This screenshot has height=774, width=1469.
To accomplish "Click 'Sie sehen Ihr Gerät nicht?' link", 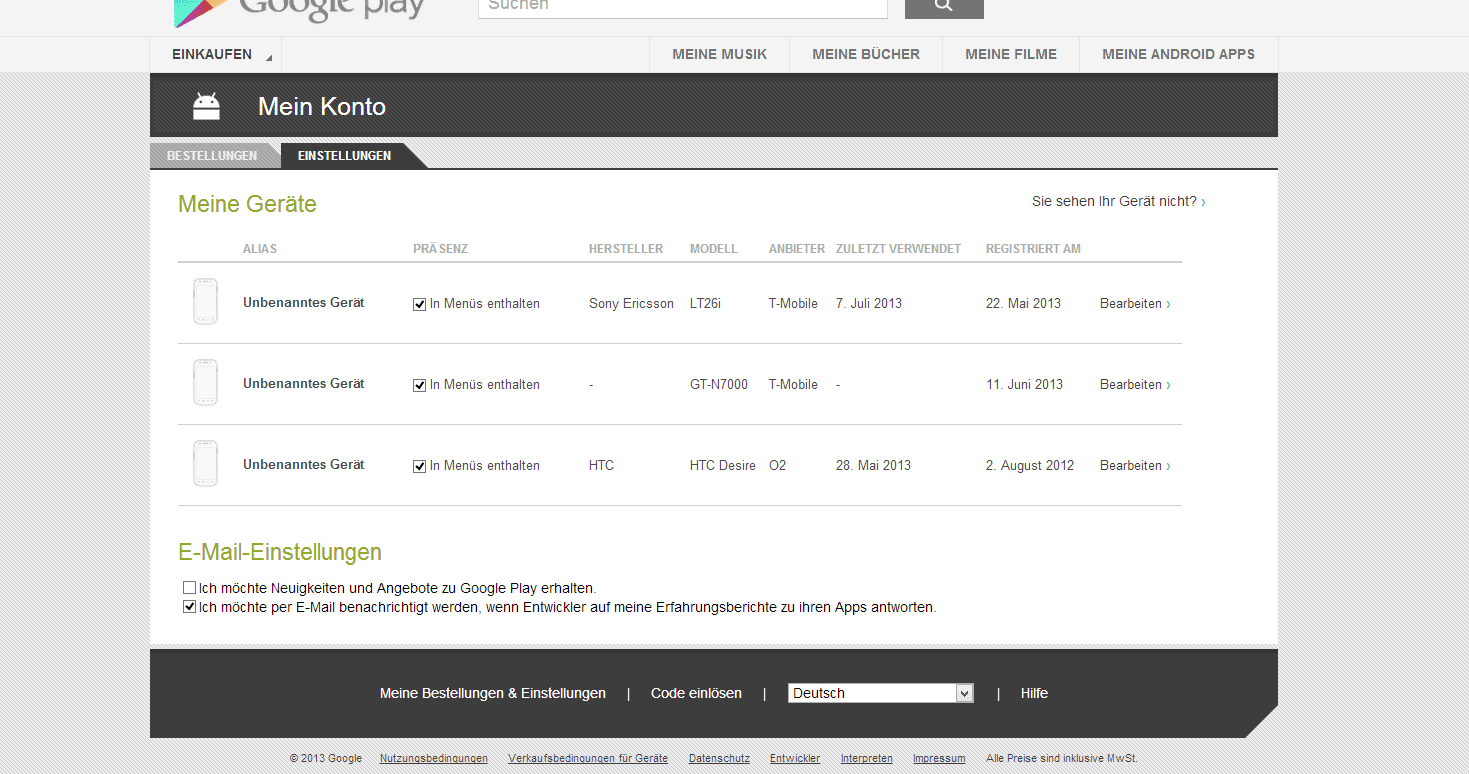I will 1118,202.
